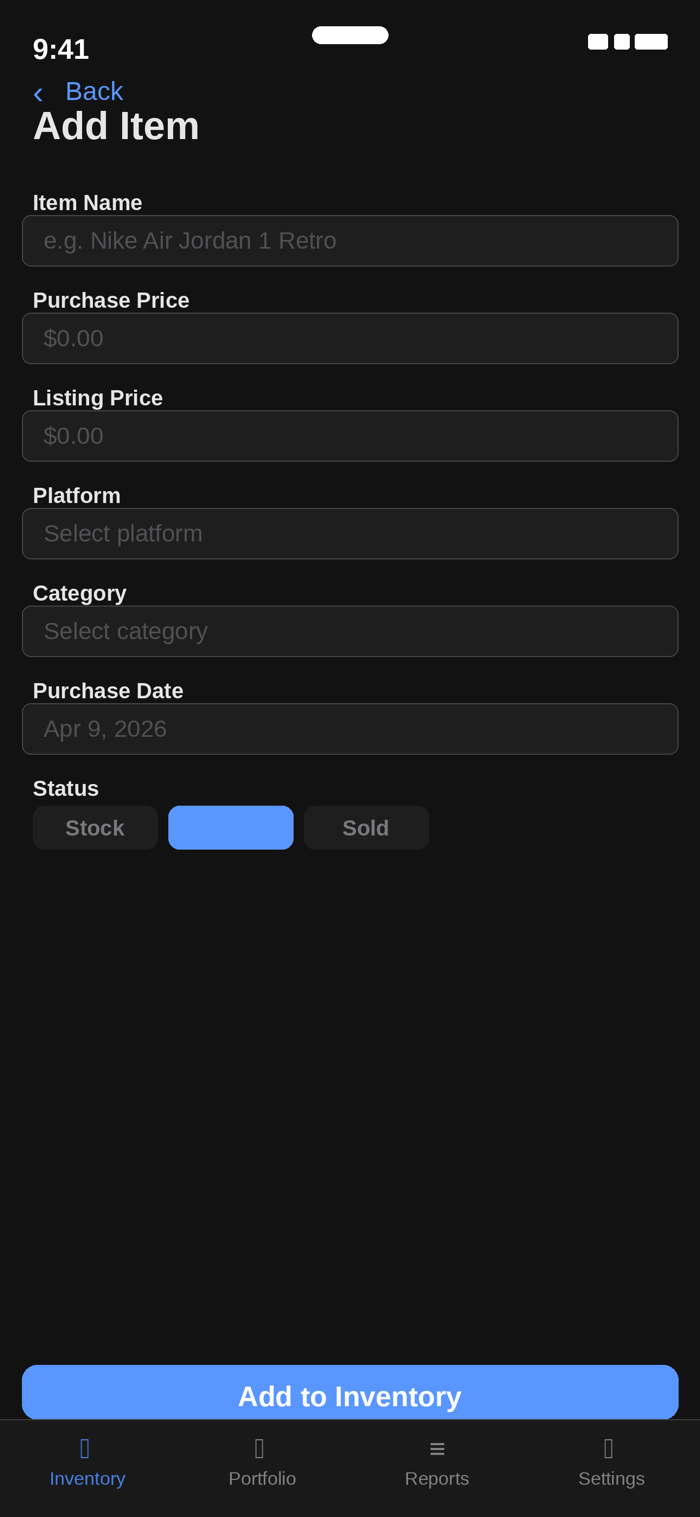This screenshot has width=700, height=1517.
Task: Focus the Item Name text field
Action: point(350,241)
